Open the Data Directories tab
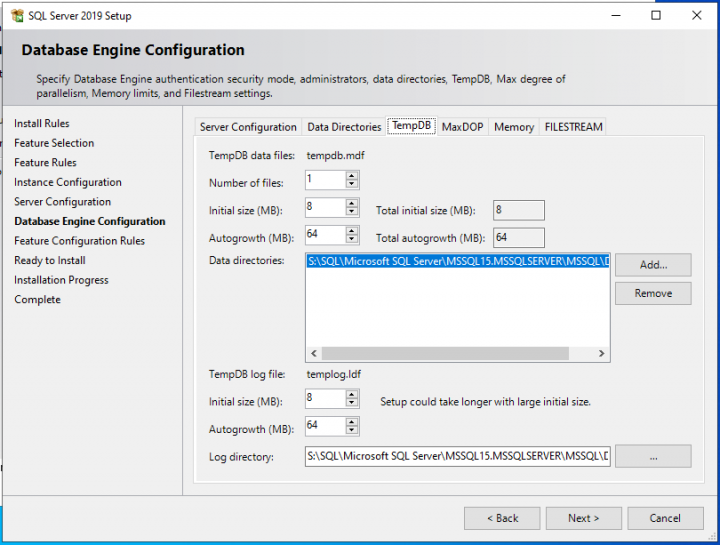 [344, 127]
